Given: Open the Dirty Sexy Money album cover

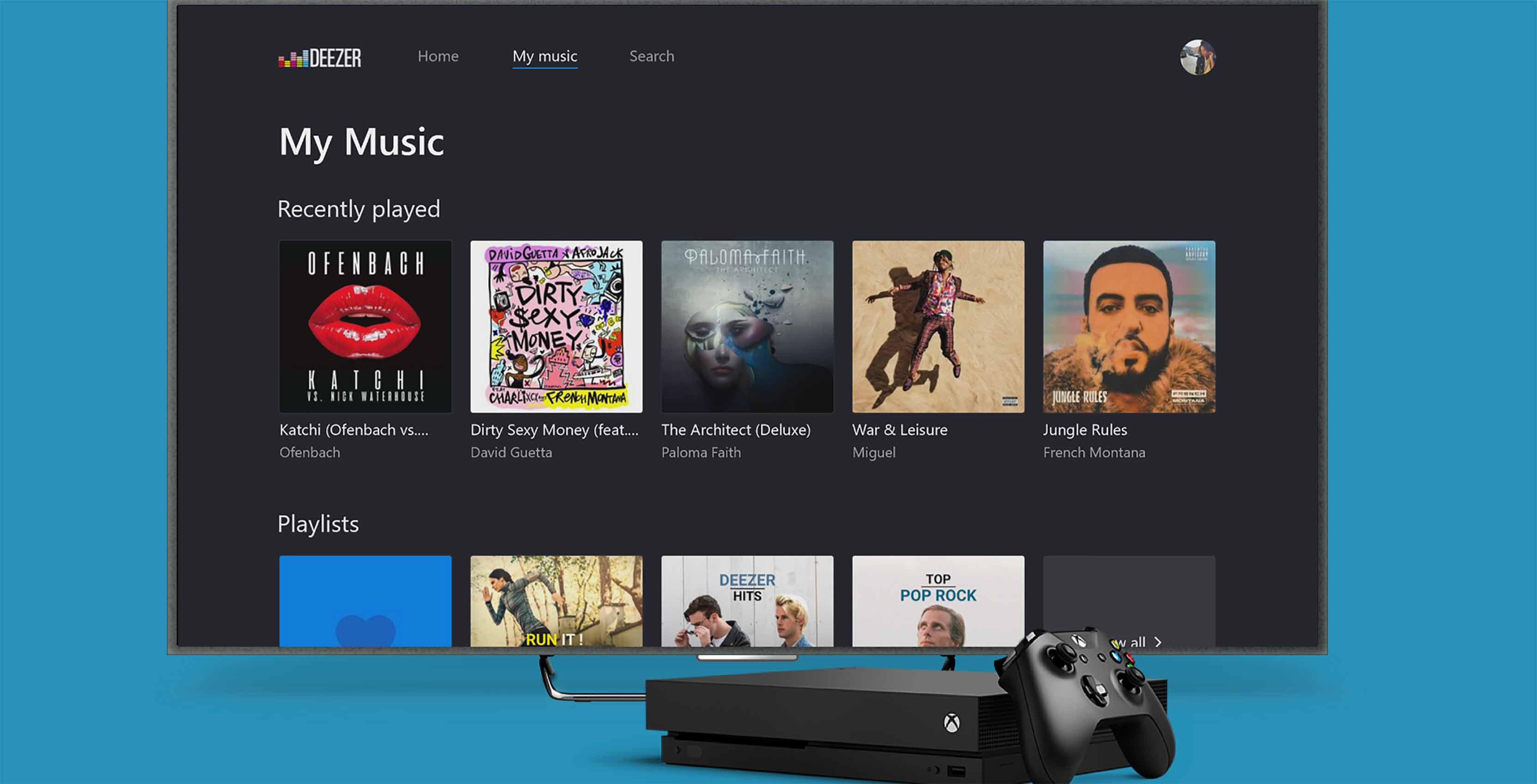Looking at the screenshot, I should [556, 327].
